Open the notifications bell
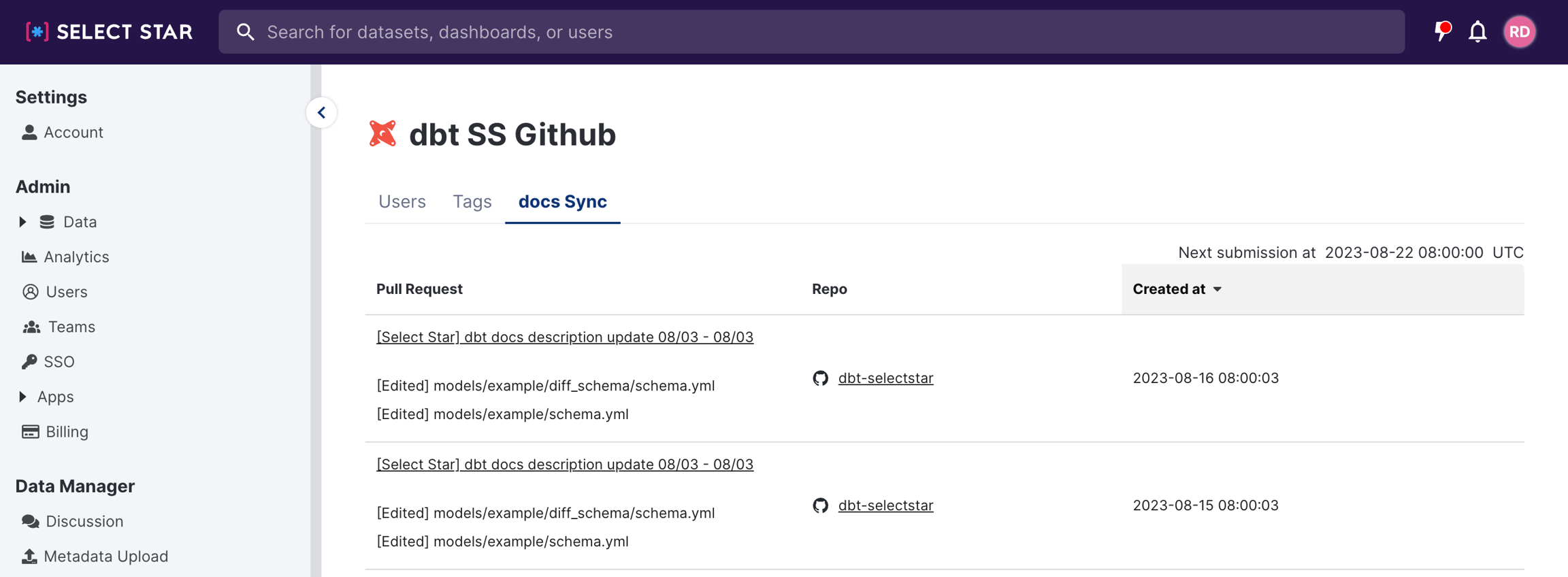The width and height of the screenshot is (1568, 577). (1477, 32)
